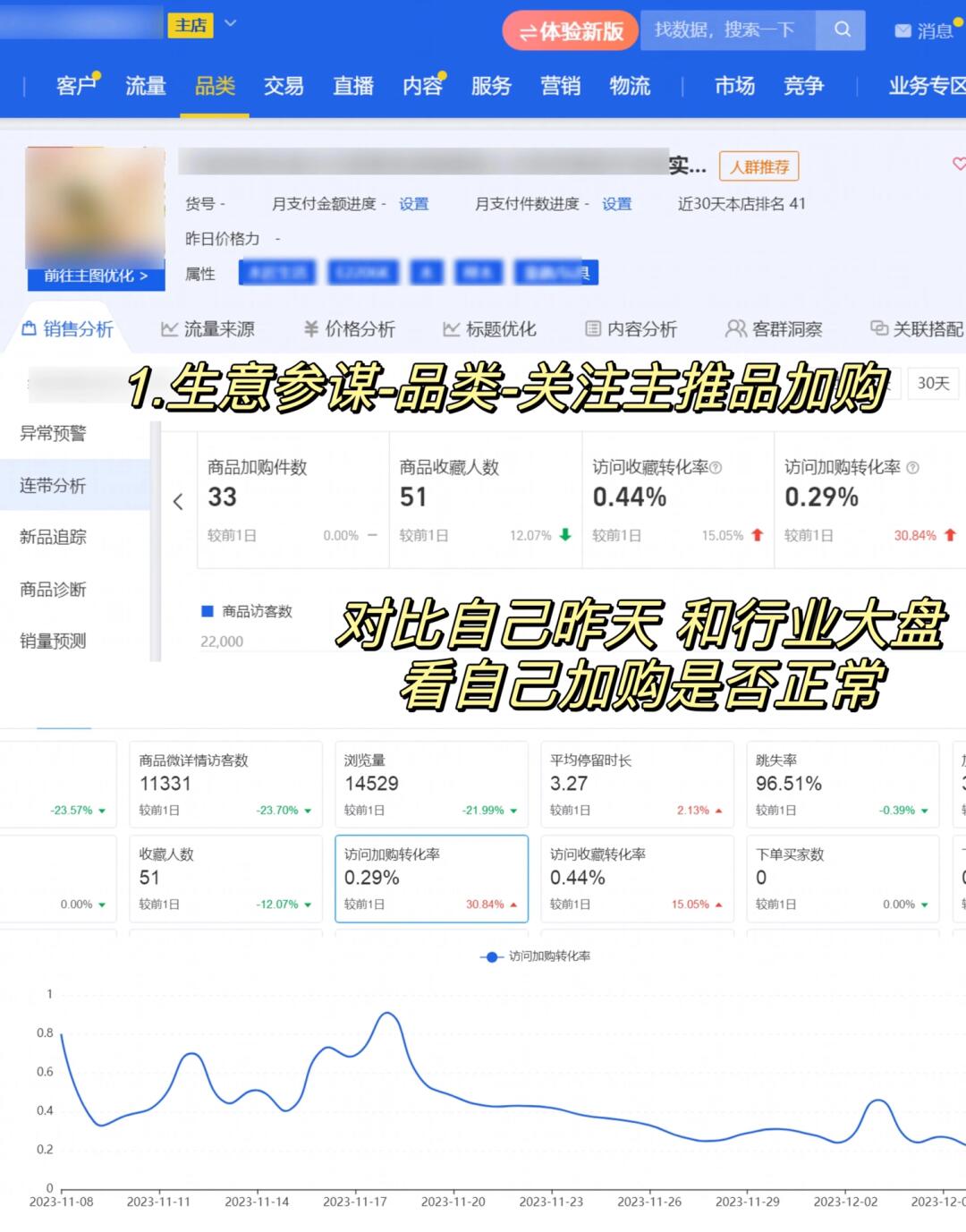Click 设置 link for 月支付件数进度
Image resolution: width=966 pixels, height=1232 pixels.
pyautogui.click(x=616, y=204)
